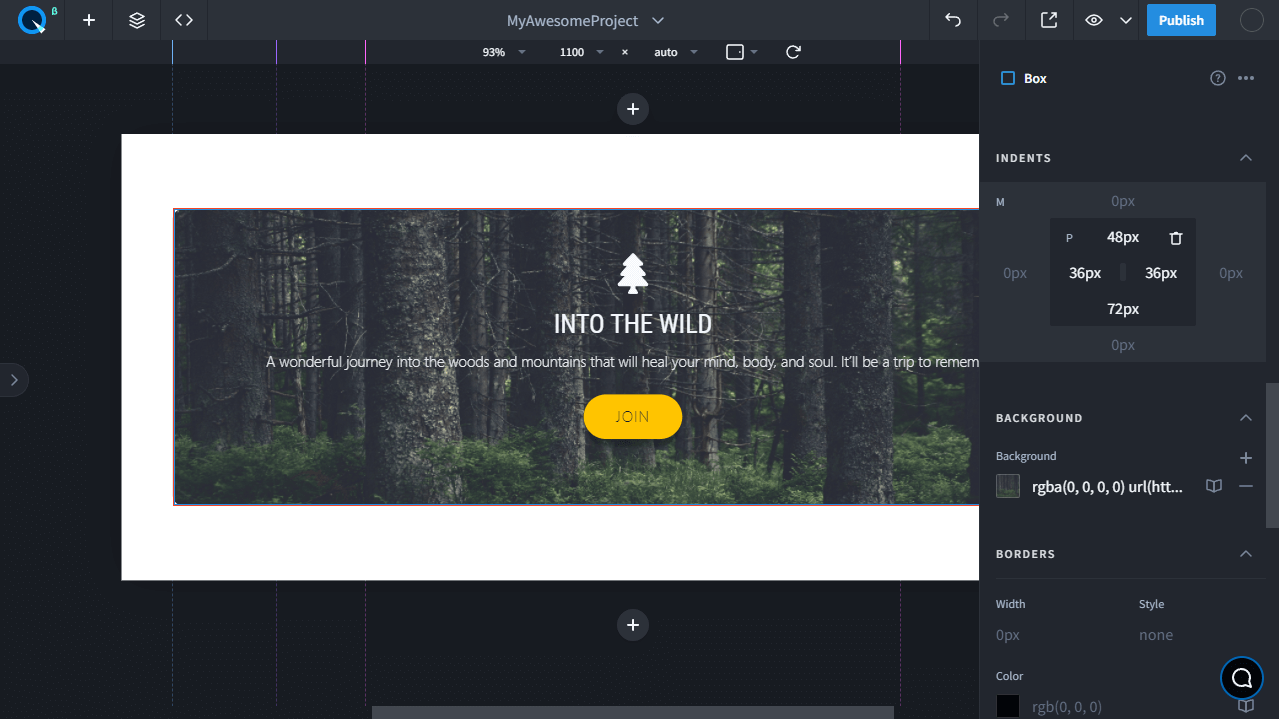Click the tree icon in the hero
This screenshot has height=719, width=1279.
point(632,274)
